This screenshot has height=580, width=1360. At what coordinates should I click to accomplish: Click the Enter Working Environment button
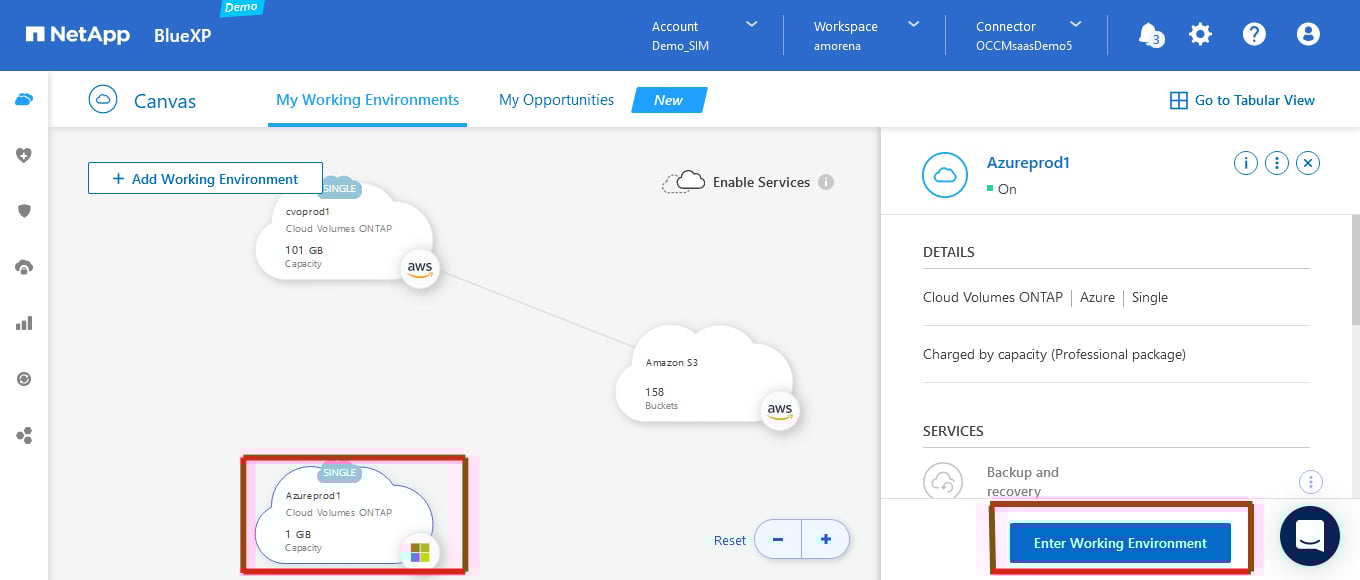[x=1120, y=543]
